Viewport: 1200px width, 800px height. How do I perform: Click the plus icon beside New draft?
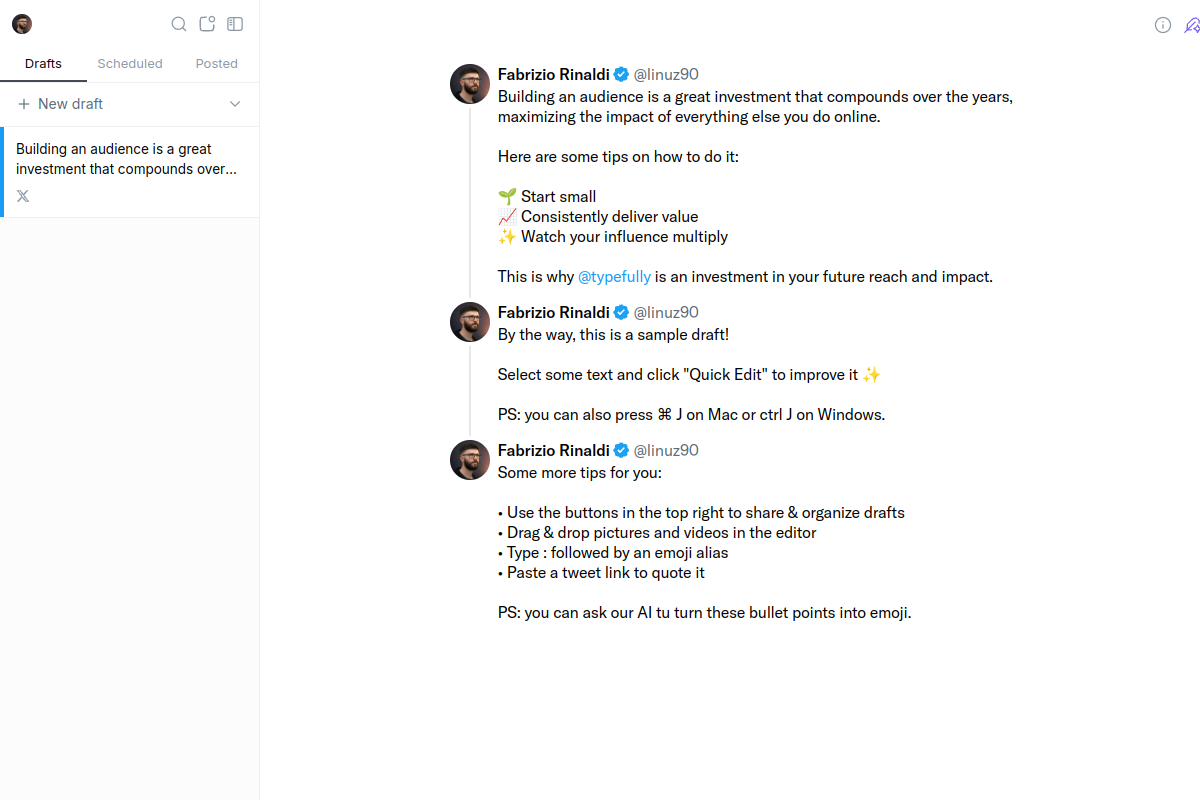22,103
